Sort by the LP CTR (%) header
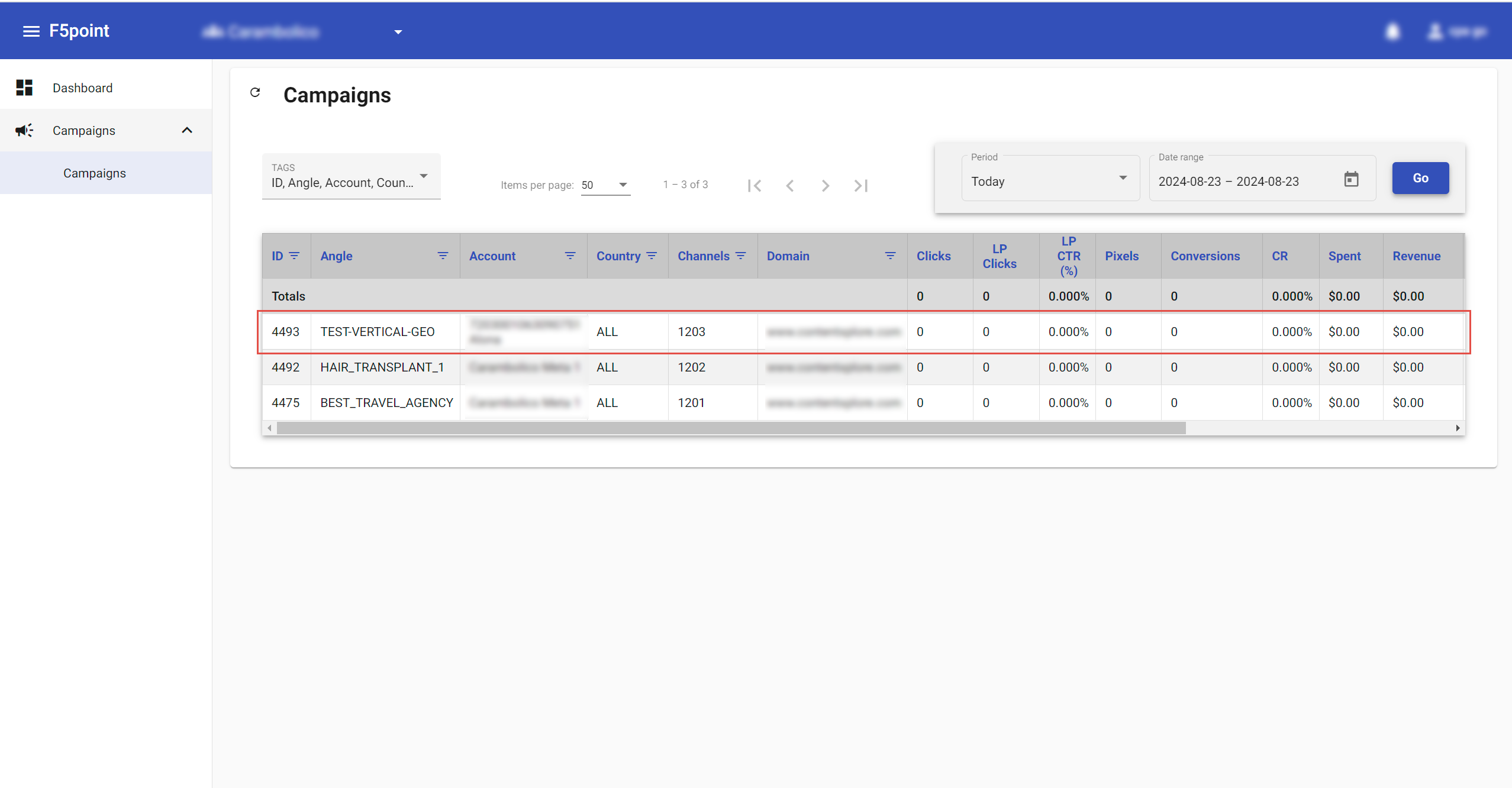 click(x=1068, y=256)
